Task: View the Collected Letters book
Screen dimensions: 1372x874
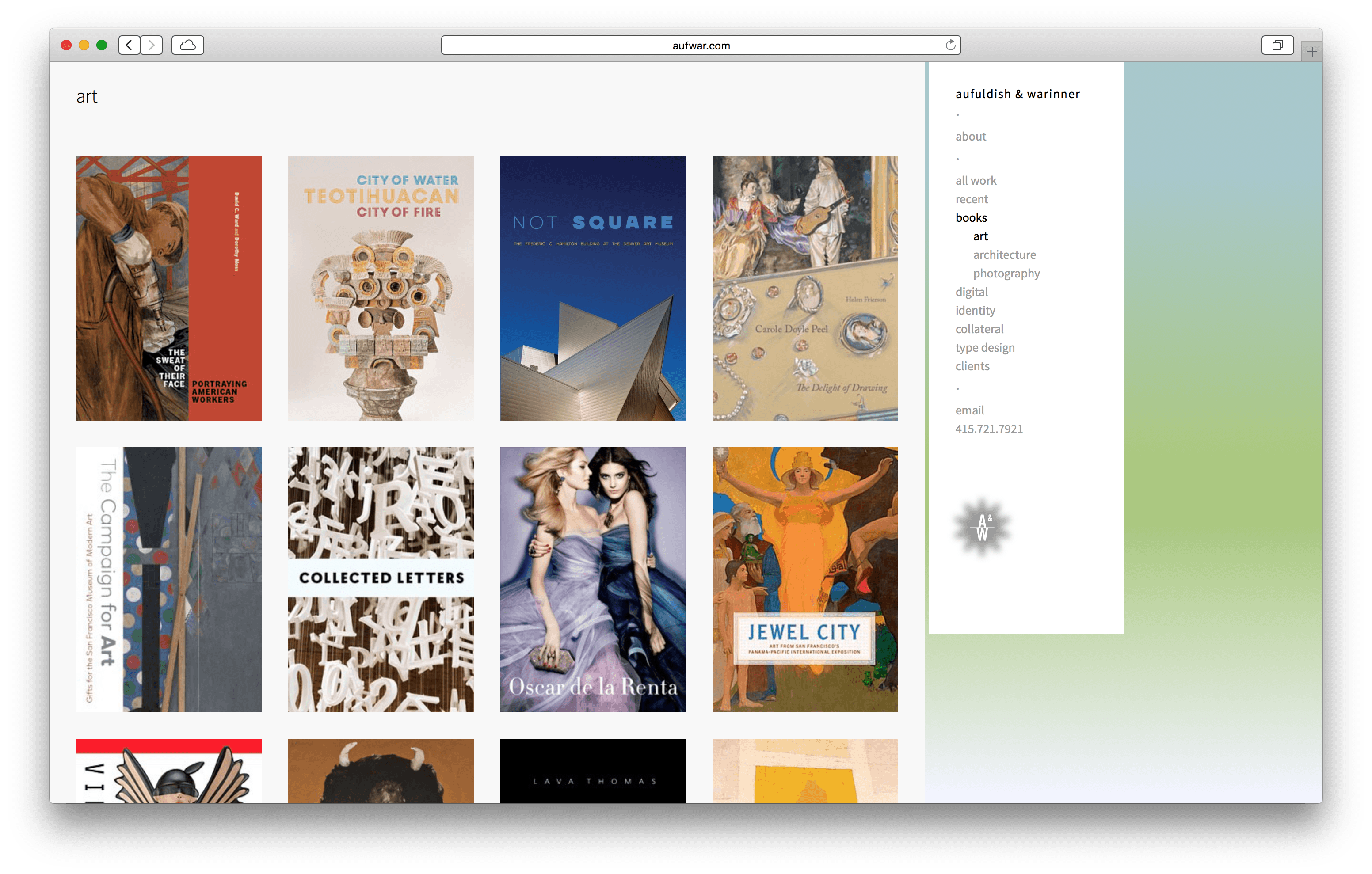Action: [x=381, y=579]
